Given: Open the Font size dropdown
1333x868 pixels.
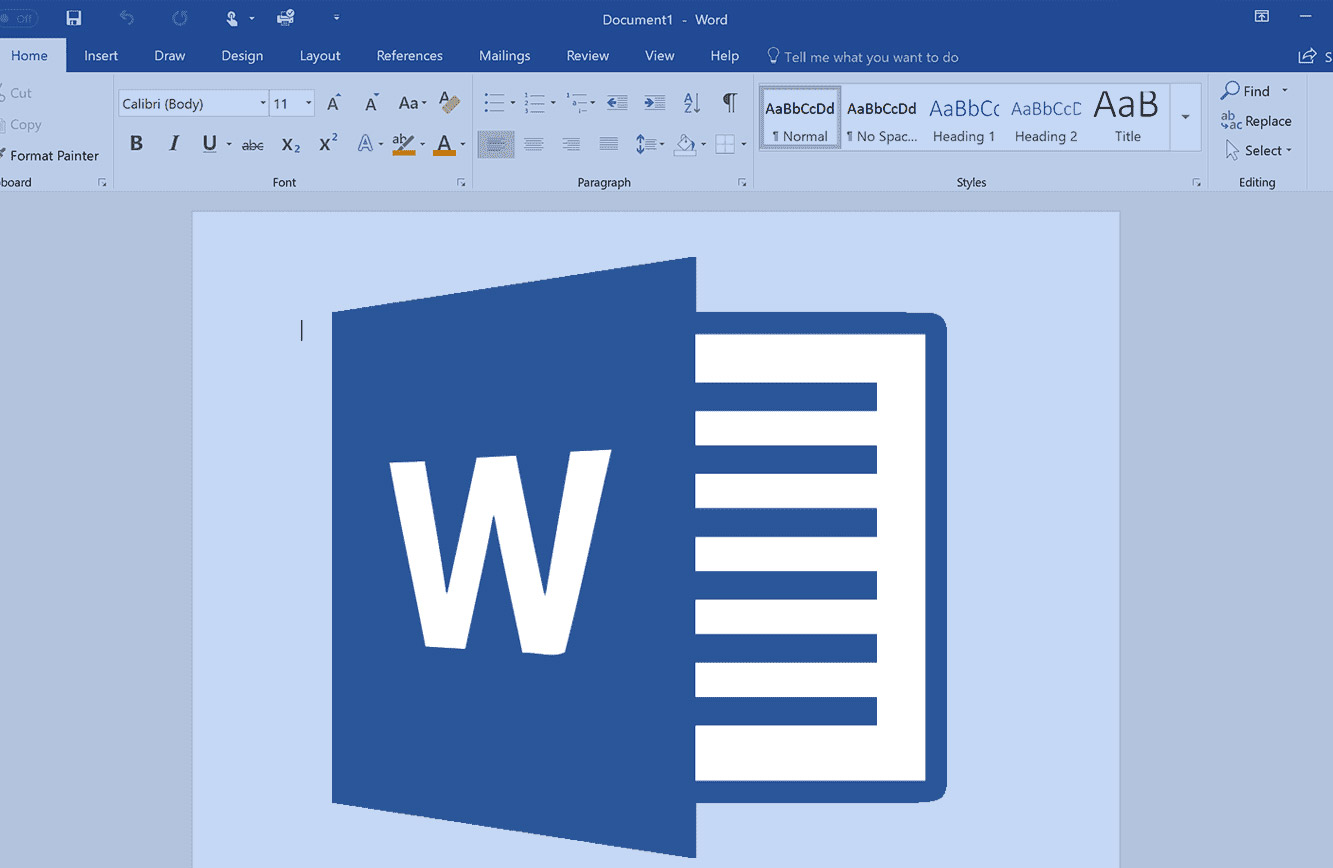Looking at the screenshot, I should pos(308,103).
